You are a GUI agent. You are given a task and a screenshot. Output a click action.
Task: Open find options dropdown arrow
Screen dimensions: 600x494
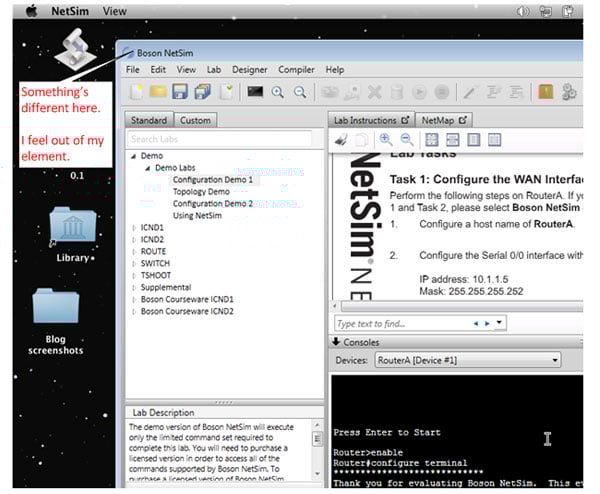tap(499, 322)
